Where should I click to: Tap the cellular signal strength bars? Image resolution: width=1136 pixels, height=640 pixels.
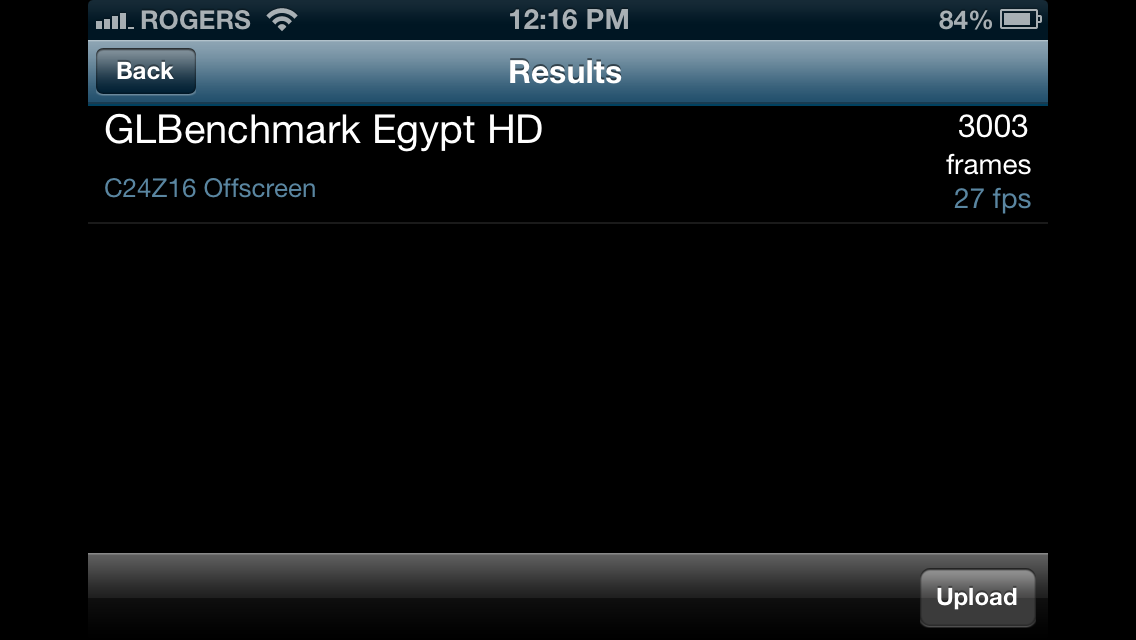(114, 20)
